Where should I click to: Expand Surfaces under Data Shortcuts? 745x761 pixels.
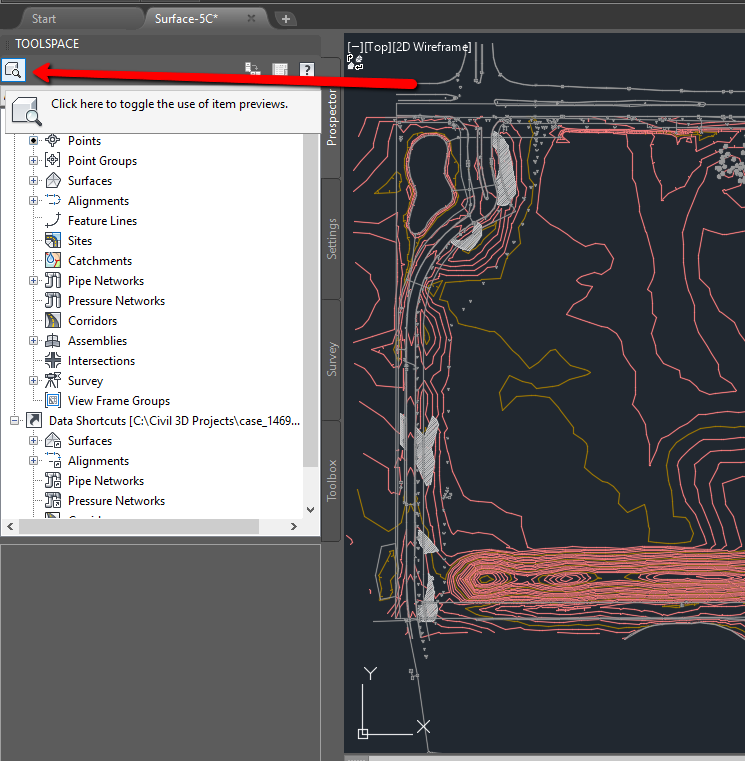[34, 441]
